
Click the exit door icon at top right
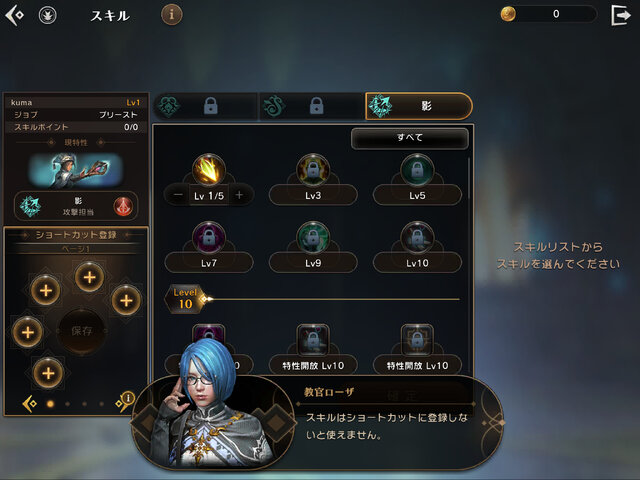pyautogui.click(x=621, y=16)
